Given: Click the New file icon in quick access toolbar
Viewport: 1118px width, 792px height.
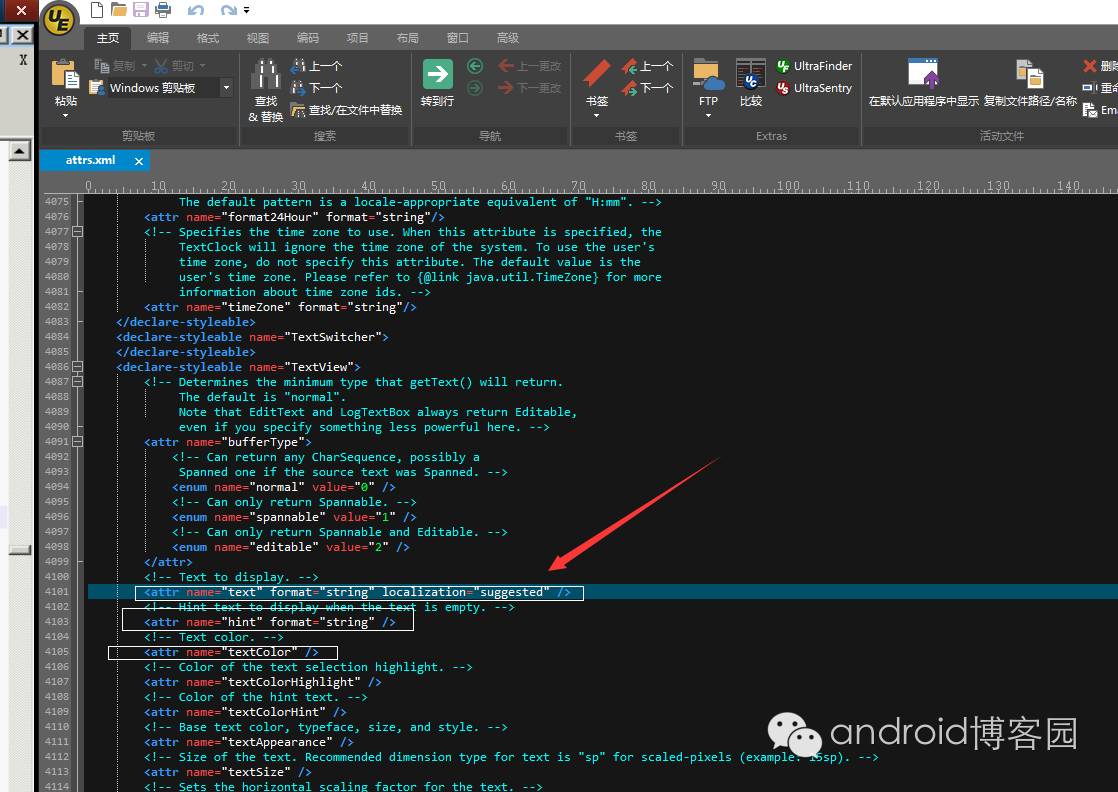Looking at the screenshot, I should (96, 10).
